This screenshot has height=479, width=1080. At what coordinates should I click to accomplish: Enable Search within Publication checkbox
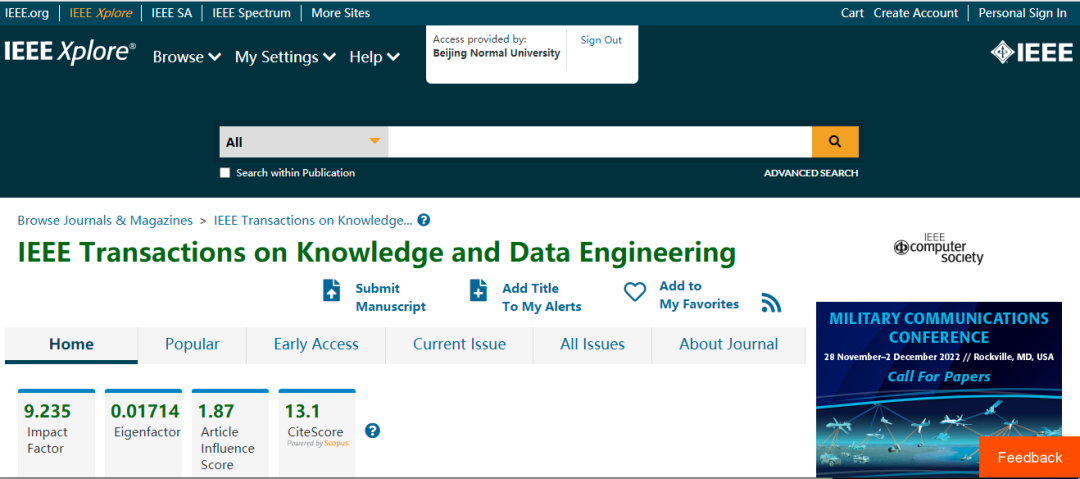(x=225, y=173)
